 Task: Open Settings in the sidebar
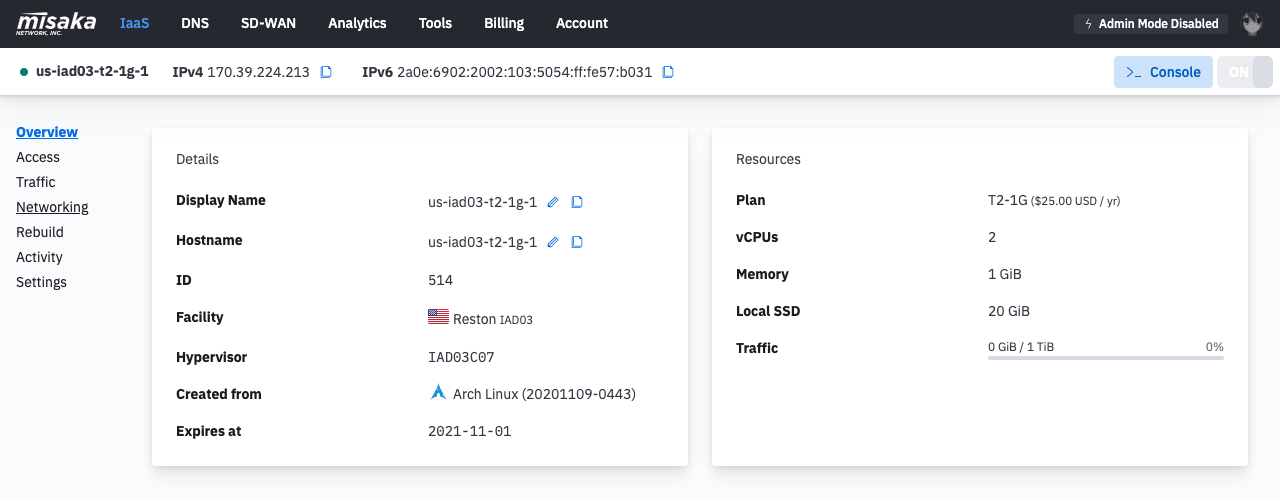click(42, 282)
